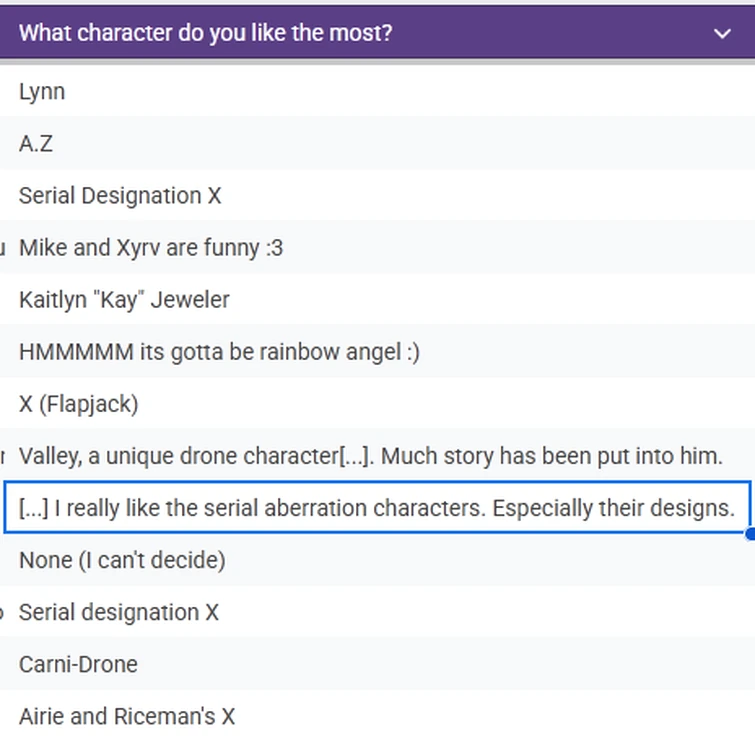
Task: Open the column header filter dropdown arrow
Action: (723, 33)
